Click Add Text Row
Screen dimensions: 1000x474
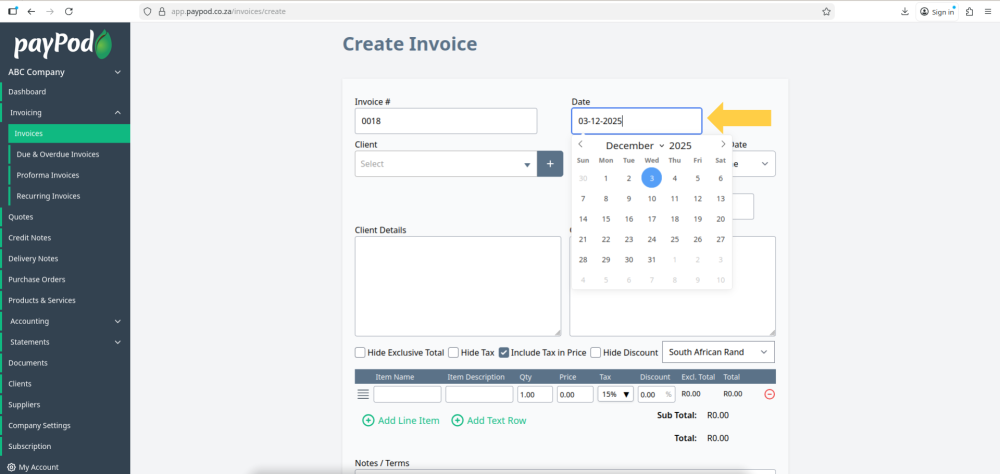tap(489, 420)
